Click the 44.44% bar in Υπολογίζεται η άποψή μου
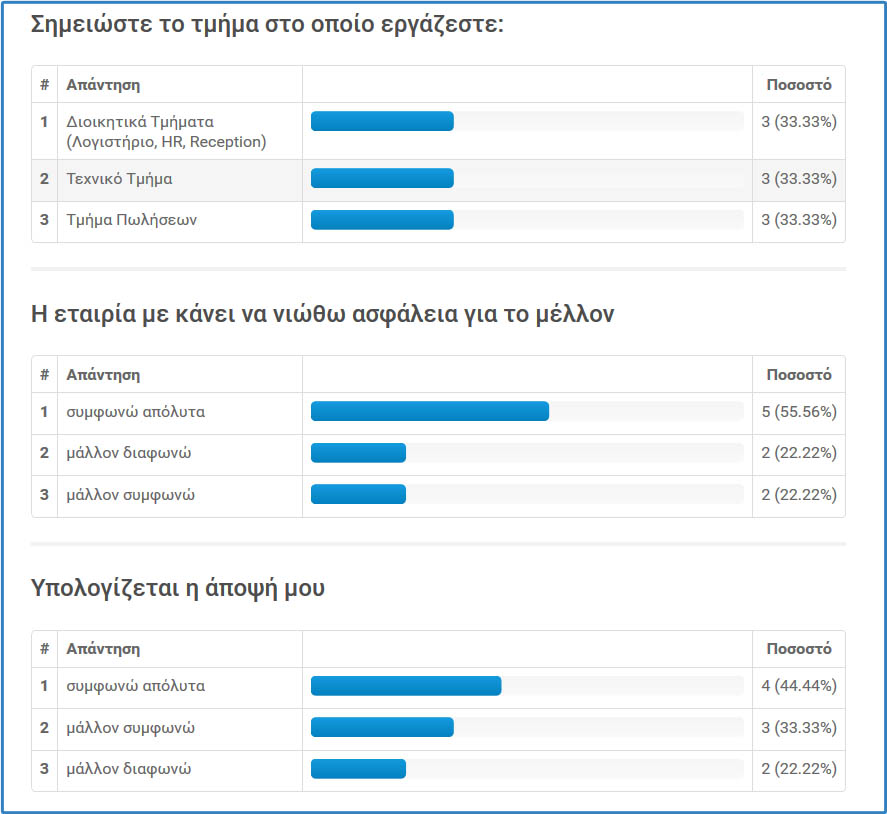The image size is (887, 814). click(406, 686)
